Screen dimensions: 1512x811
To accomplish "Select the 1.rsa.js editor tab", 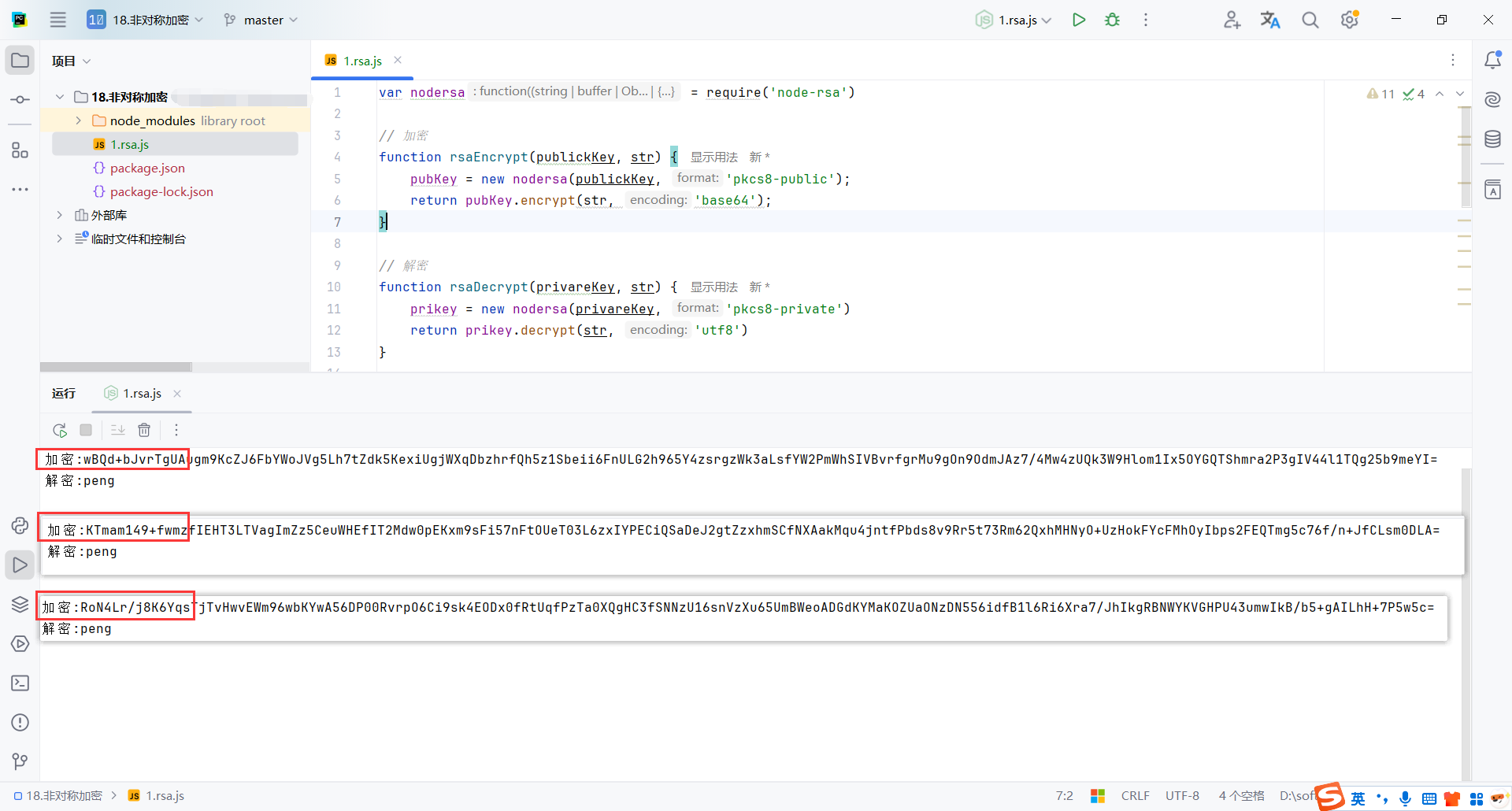I will pyautogui.click(x=362, y=61).
